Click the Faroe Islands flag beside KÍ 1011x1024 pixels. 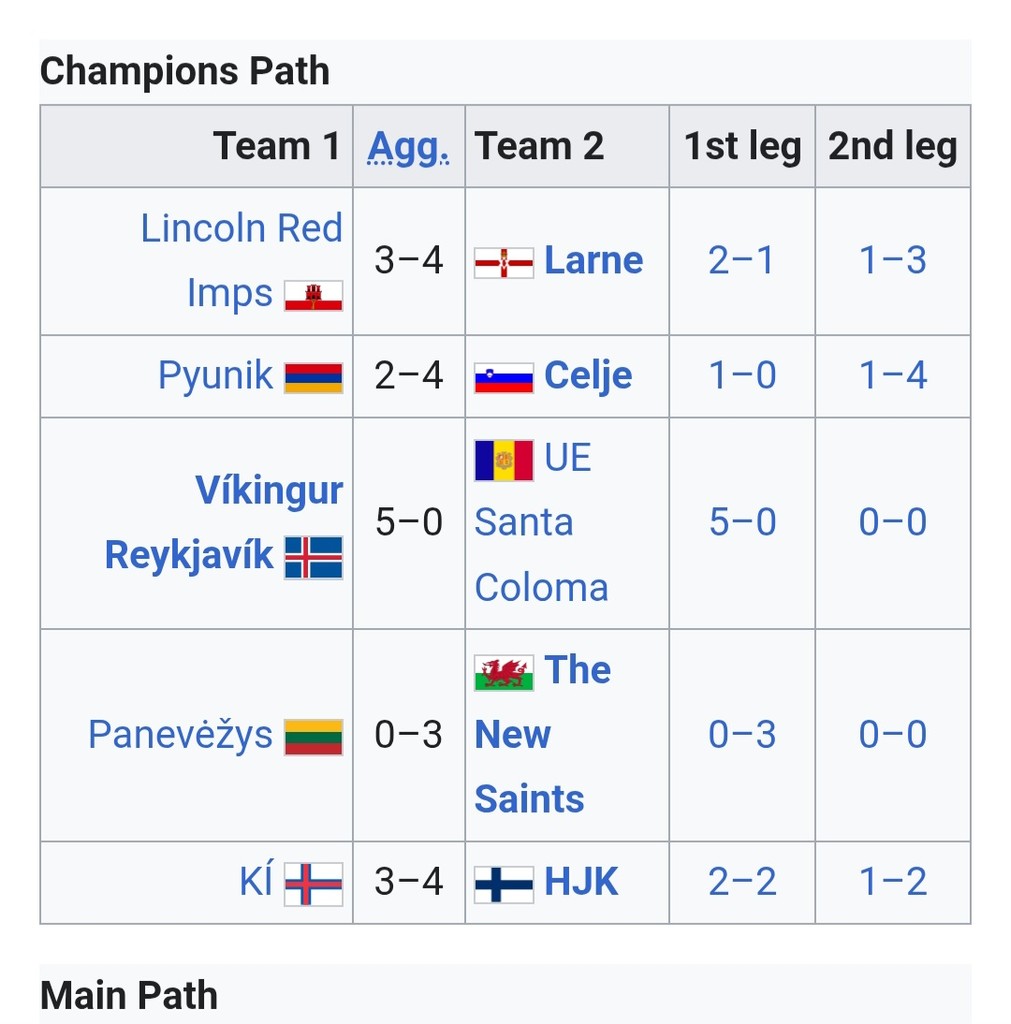point(313,884)
